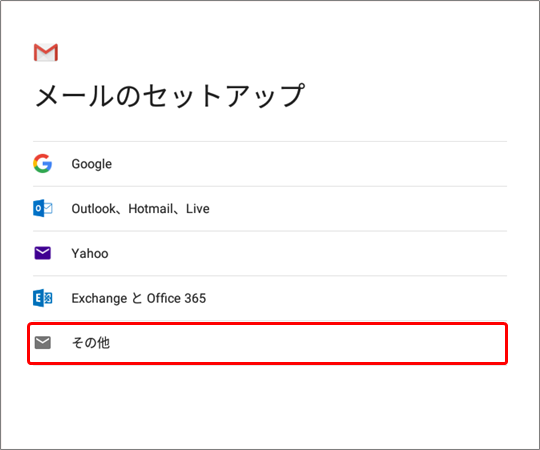Click inside the red highlighted その他 row
The image size is (540, 450).
click(x=268, y=343)
